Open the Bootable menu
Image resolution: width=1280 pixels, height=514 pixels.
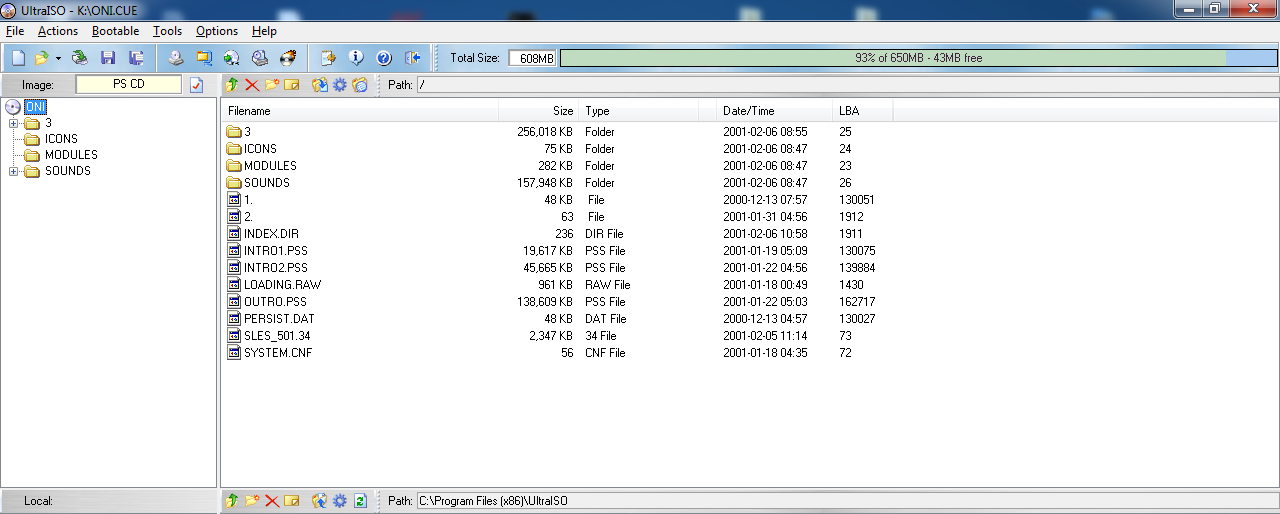tap(115, 31)
